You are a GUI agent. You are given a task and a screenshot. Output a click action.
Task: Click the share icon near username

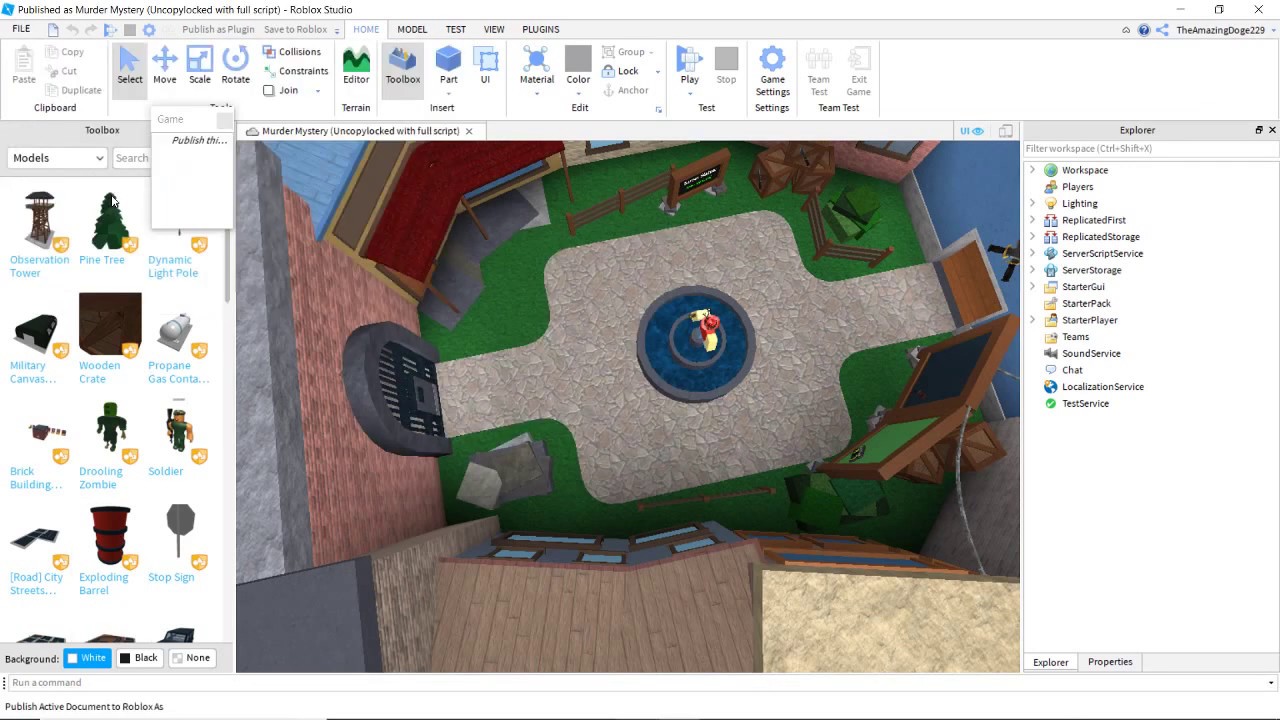point(1162,30)
